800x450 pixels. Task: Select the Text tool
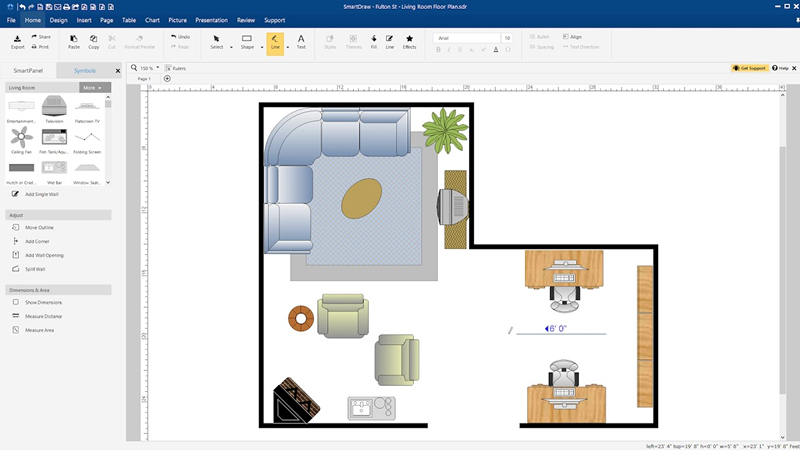(x=301, y=41)
